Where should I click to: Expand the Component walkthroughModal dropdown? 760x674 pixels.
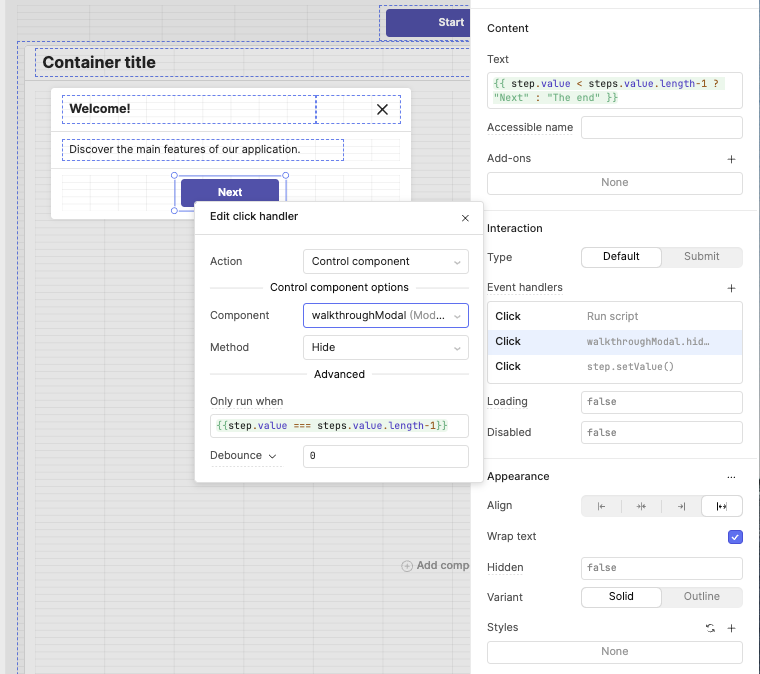pyautogui.click(x=385, y=316)
